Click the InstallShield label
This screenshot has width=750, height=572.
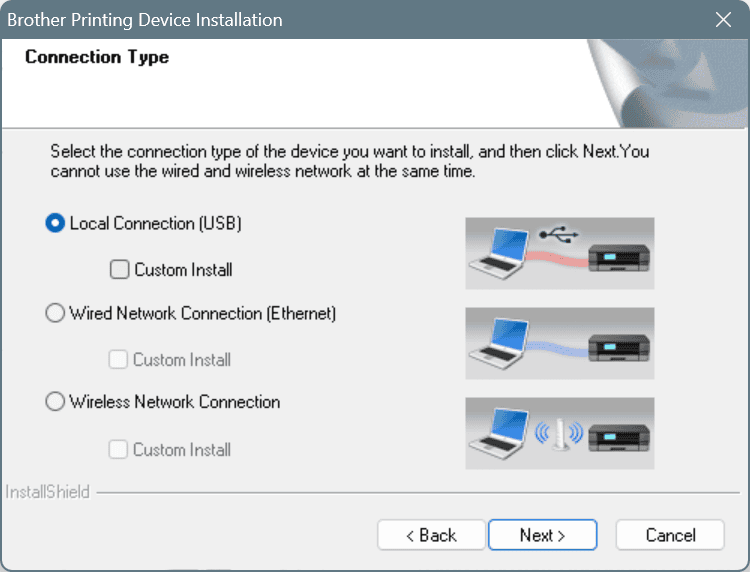pos(48,492)
